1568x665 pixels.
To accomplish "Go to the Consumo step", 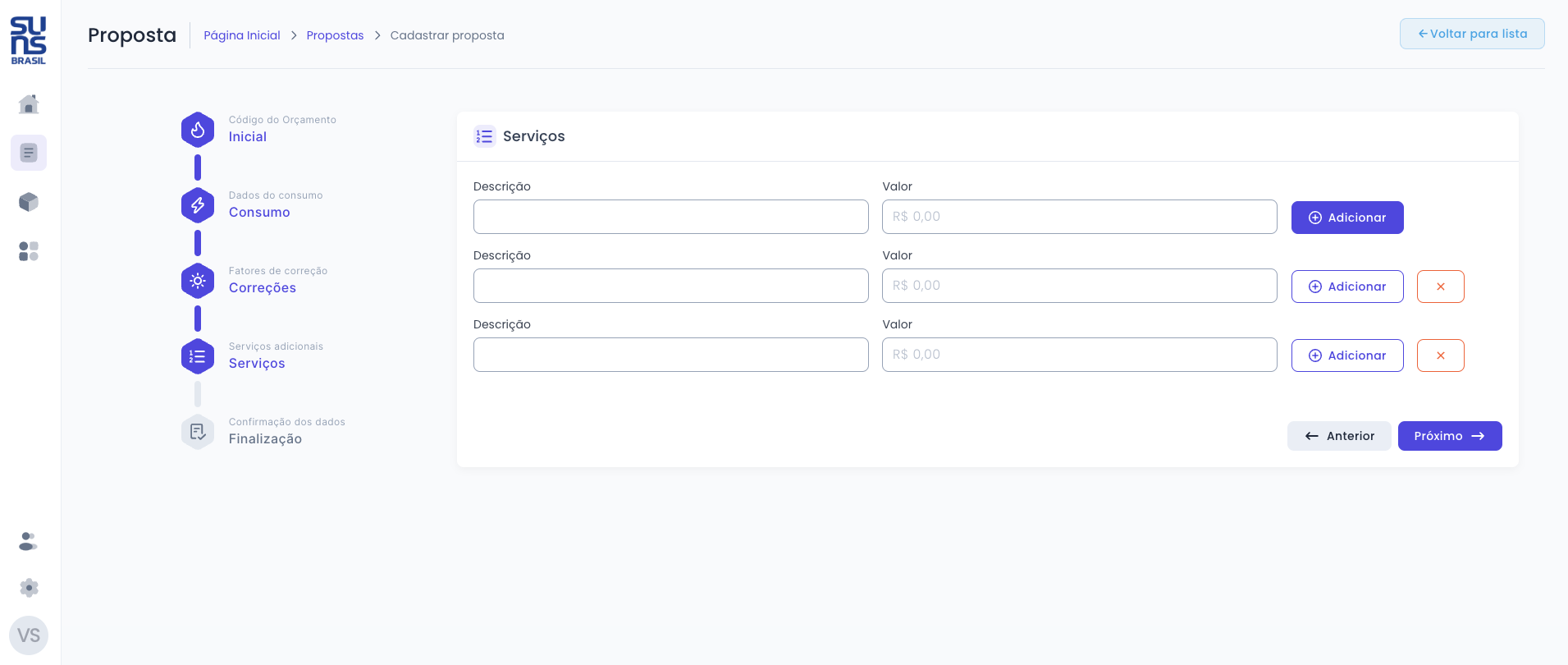I will (258, 213).
